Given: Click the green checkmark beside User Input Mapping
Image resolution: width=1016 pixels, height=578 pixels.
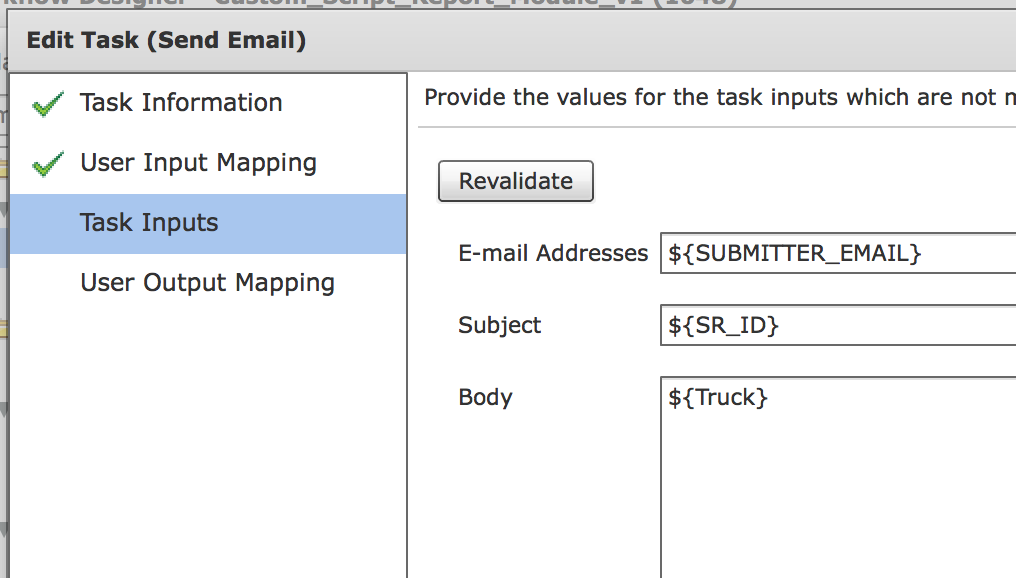Looking at the screenshot, I should (48, 164).
